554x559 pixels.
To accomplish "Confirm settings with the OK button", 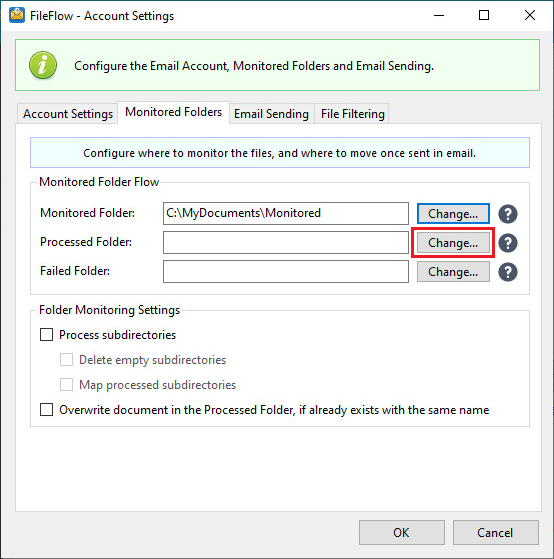I will click(401, 532).
